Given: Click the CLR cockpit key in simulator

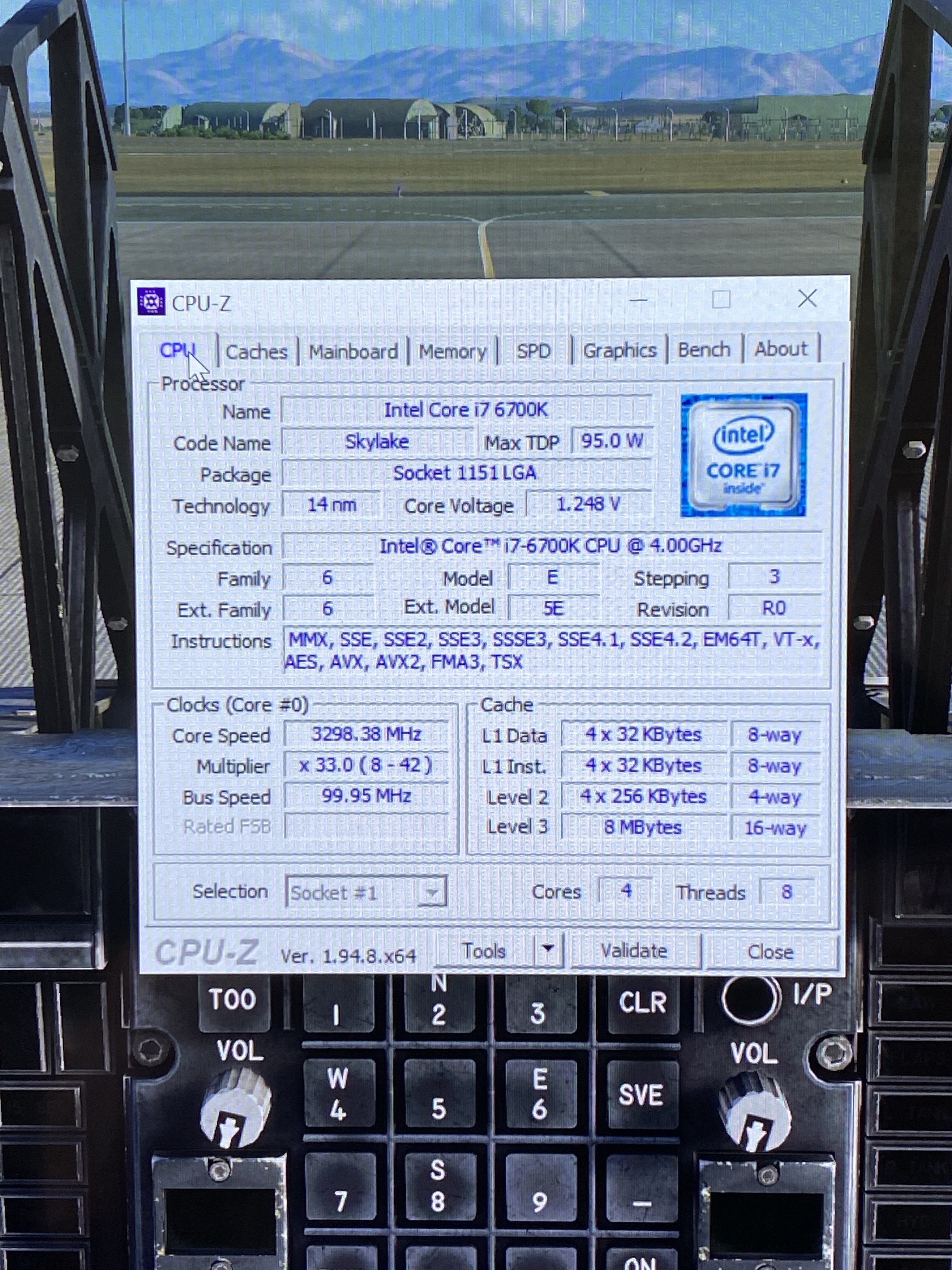Looking at the screenshot, I should pyautogui.click(x=643, y=1004).
